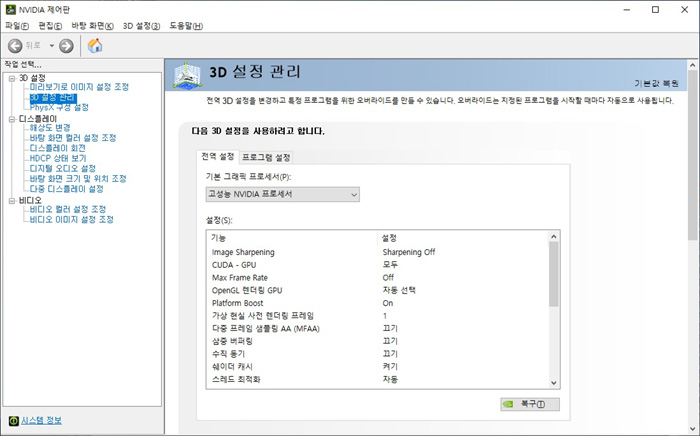Collapse the 비디오 tree node
The image size is (700, 436).
click(12, 201)
